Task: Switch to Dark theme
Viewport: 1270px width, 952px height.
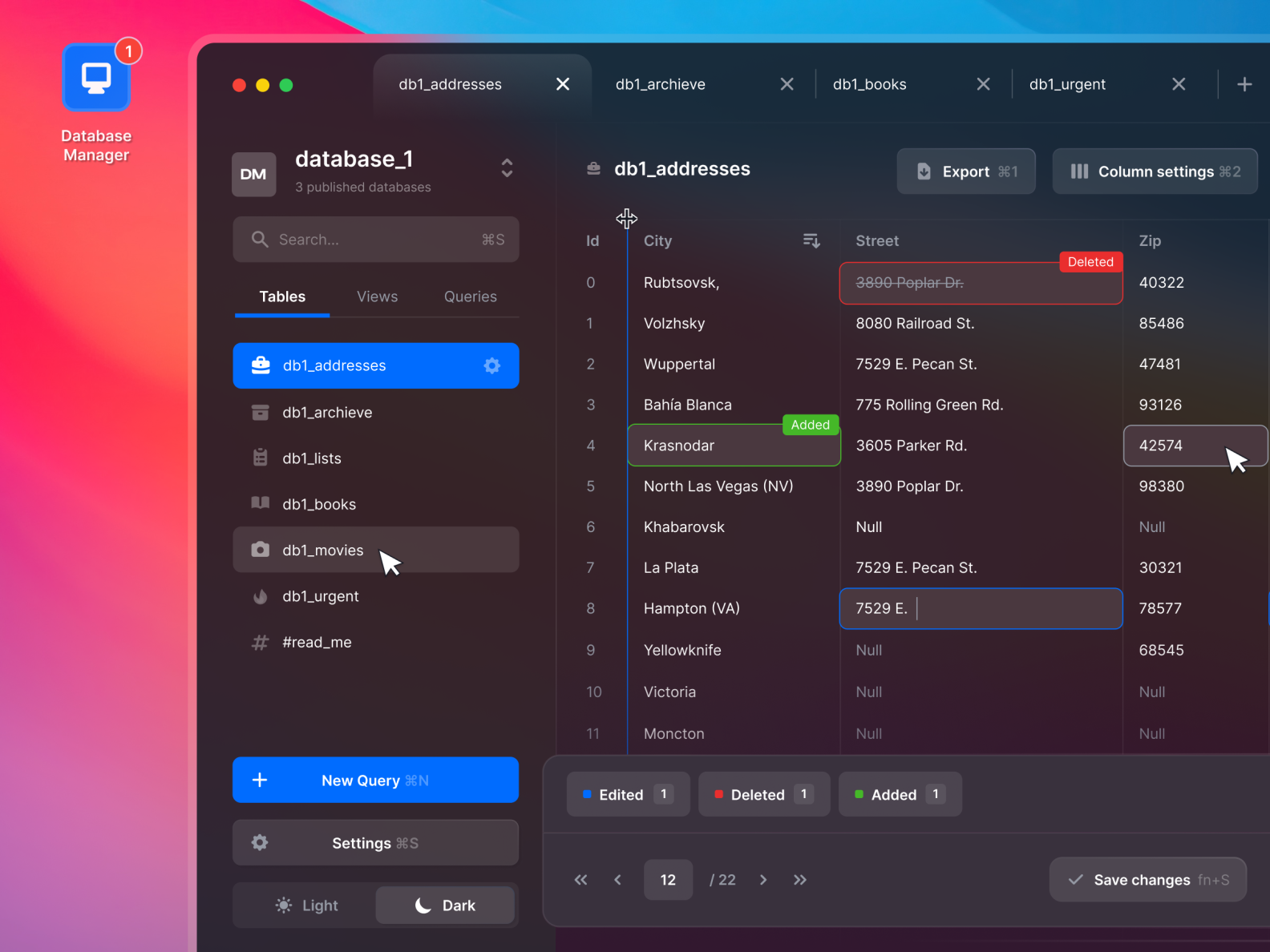Action: pyautogui.click(x=445, y=906)
